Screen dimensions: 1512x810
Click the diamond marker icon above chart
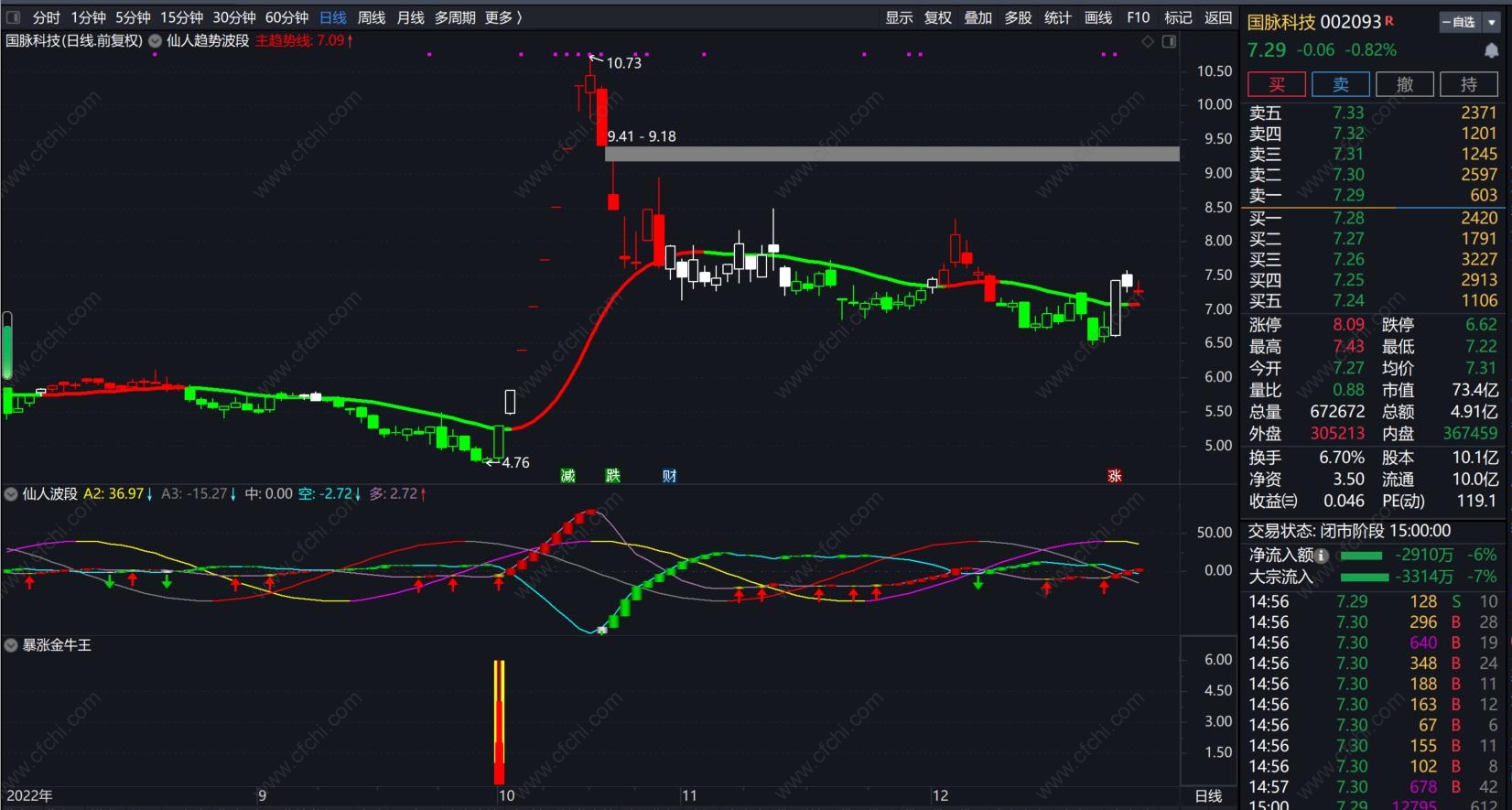coord(1148,41)
